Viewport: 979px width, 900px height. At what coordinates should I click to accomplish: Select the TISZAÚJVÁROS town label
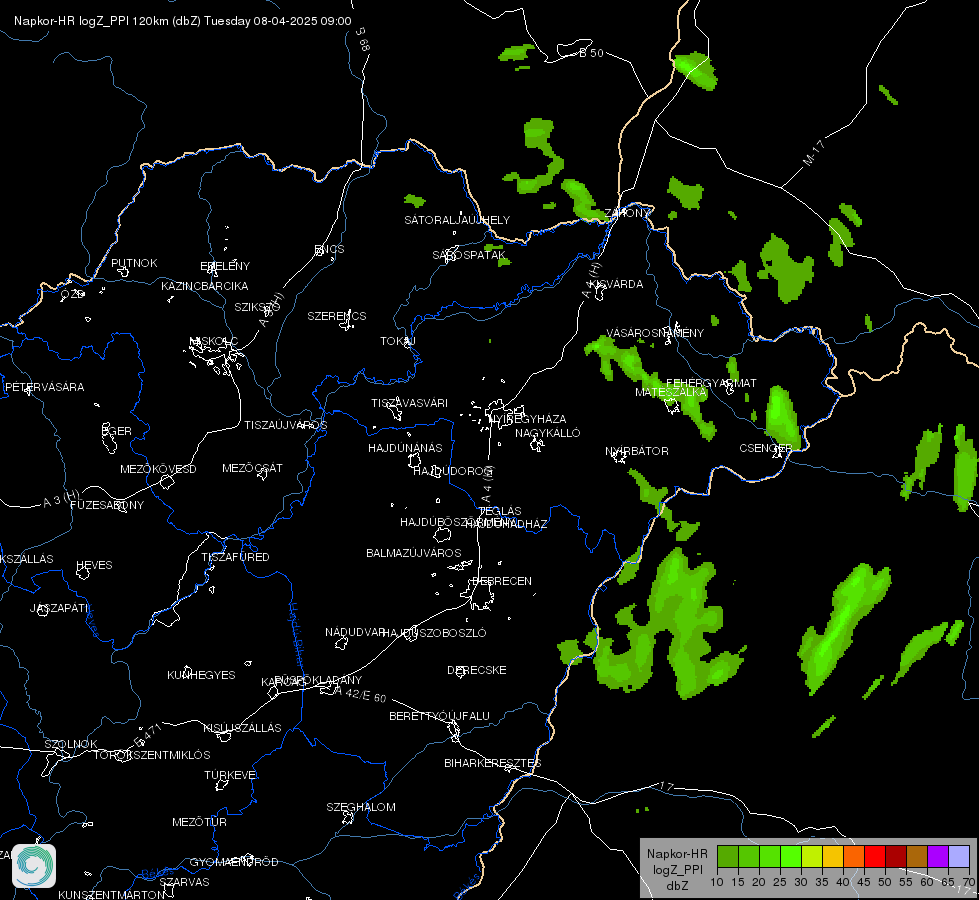(x=285, y=425)
